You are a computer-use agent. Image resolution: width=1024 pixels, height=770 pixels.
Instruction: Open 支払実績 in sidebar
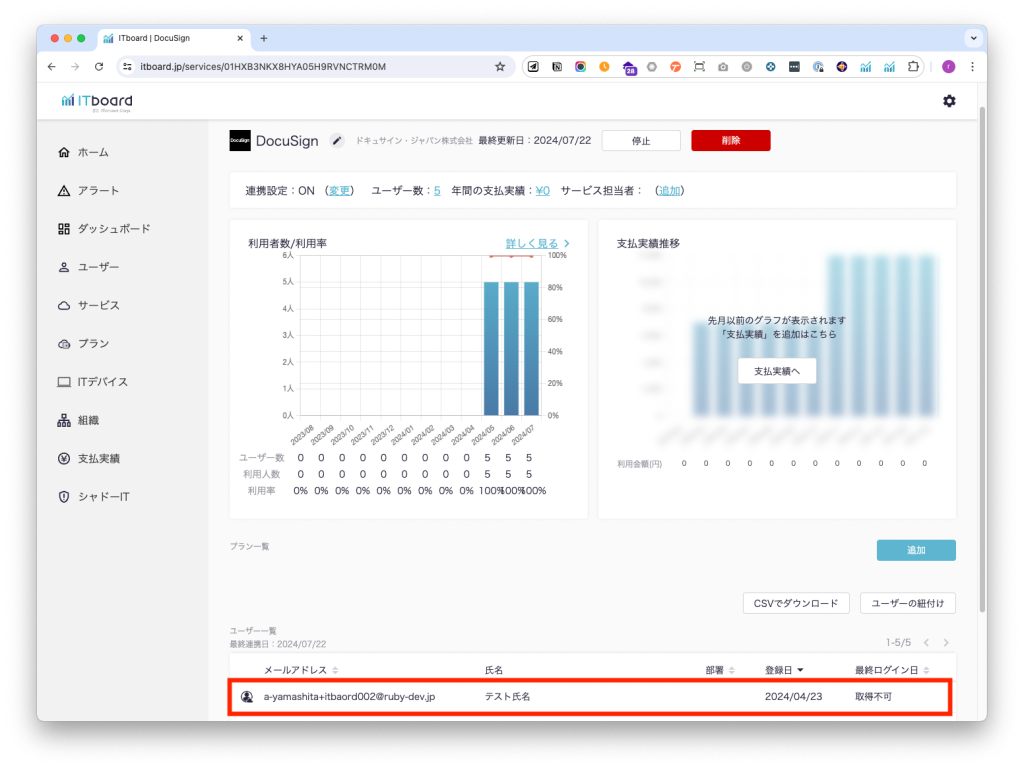[x=98, y=459]
